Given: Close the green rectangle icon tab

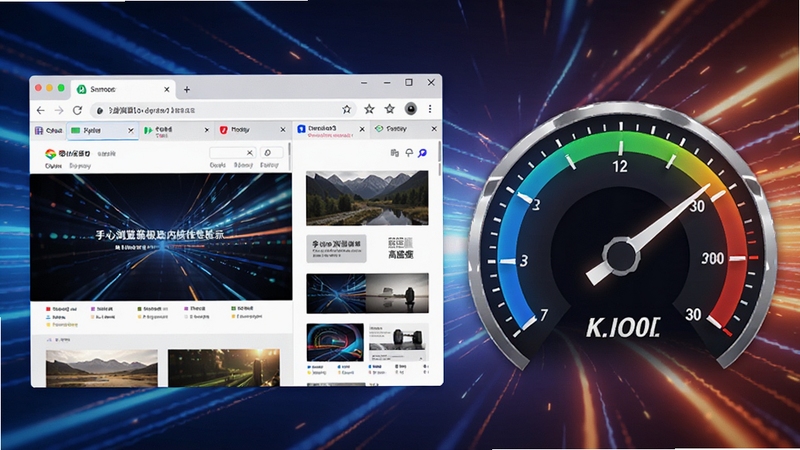Looking at the screenshot, I should click(x=131, y=131).
